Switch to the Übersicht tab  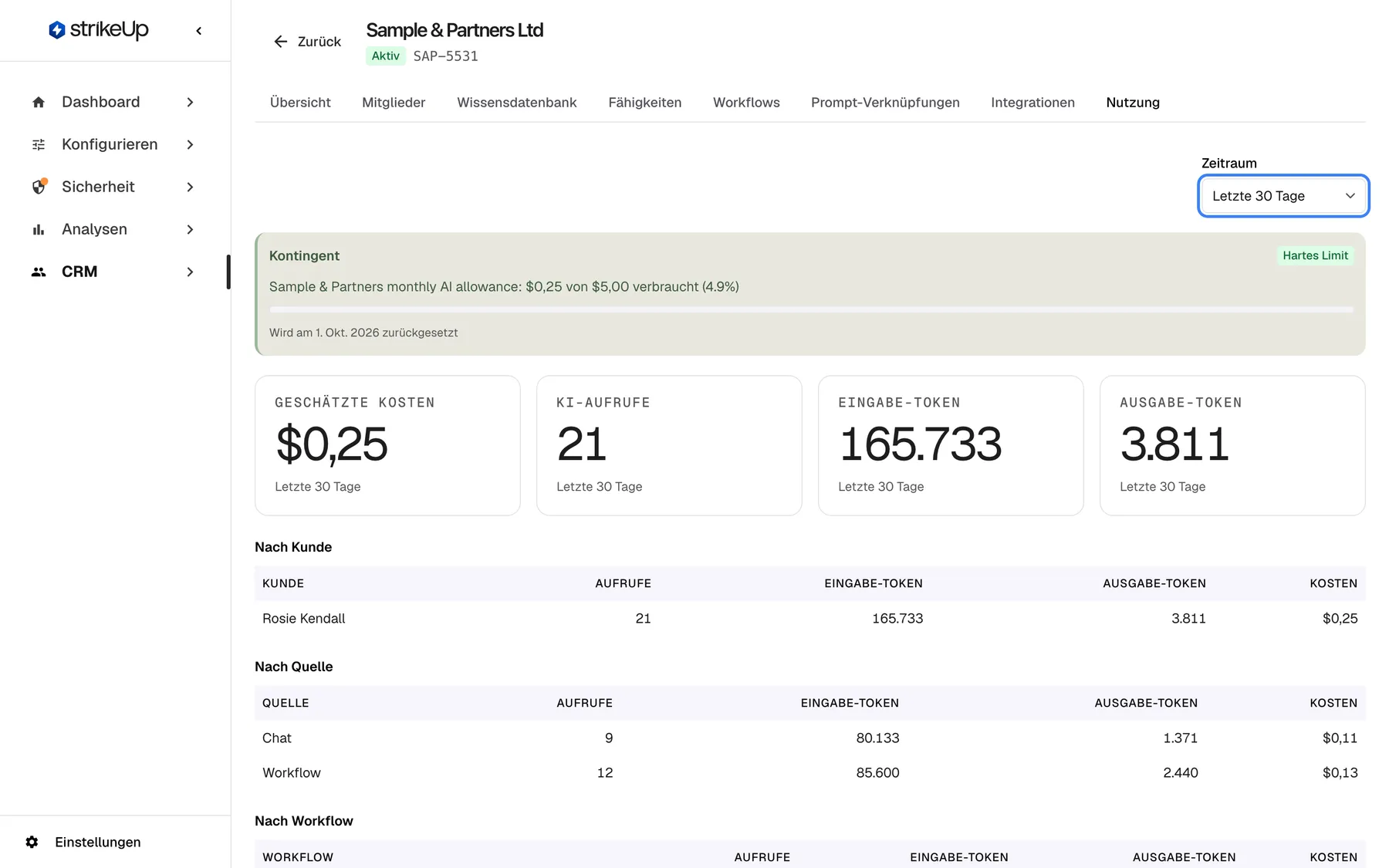(300, 103)
